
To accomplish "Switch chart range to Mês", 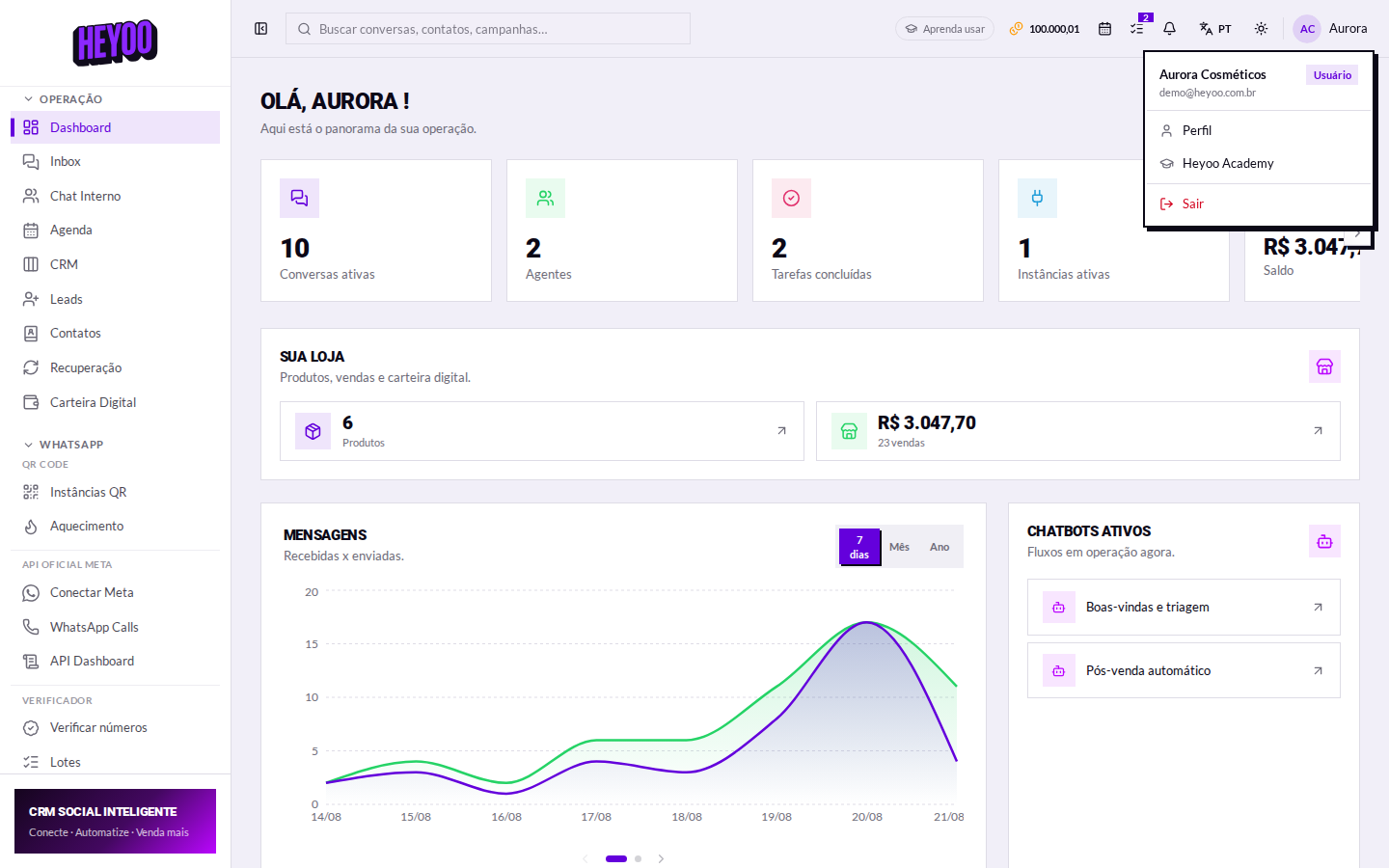I will click(899, 547).
